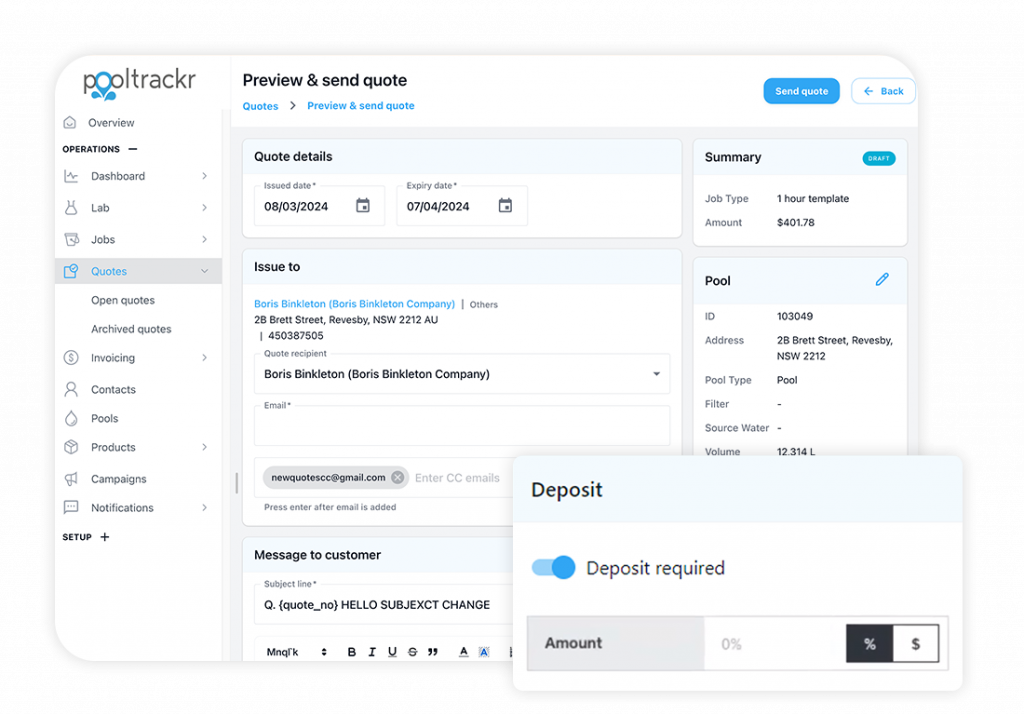The width and height of the screenshot is (1024, 715).
Task: Open the expiry date calendar picker
Action: 505,206
